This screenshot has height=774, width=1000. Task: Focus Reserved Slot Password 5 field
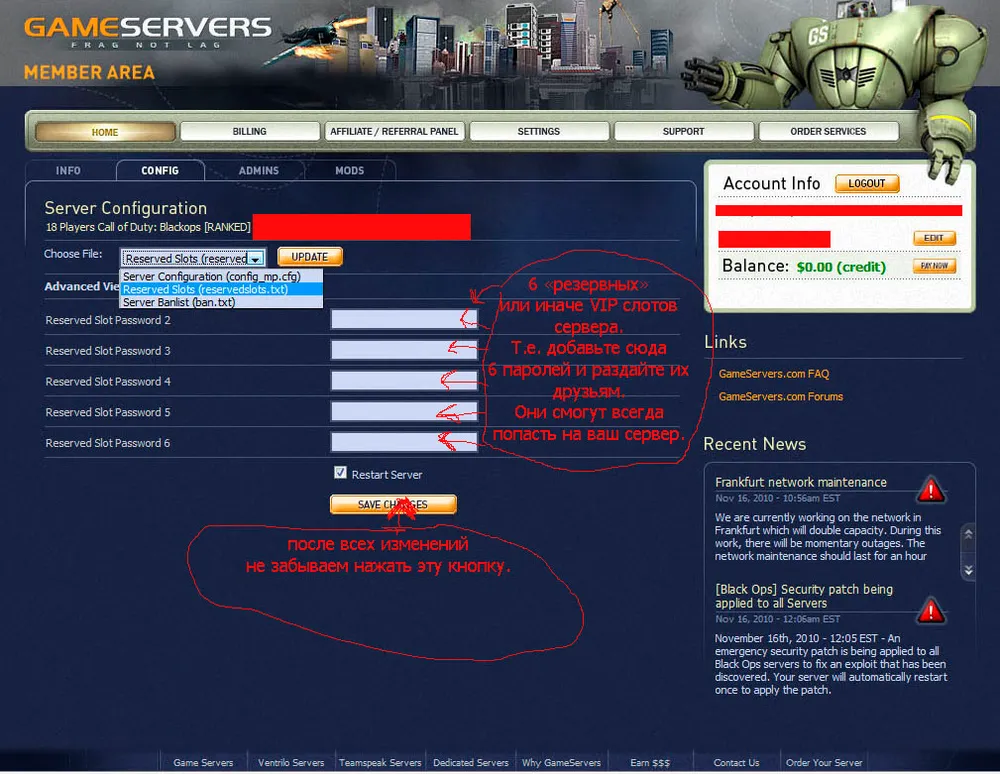coord(404,411)
